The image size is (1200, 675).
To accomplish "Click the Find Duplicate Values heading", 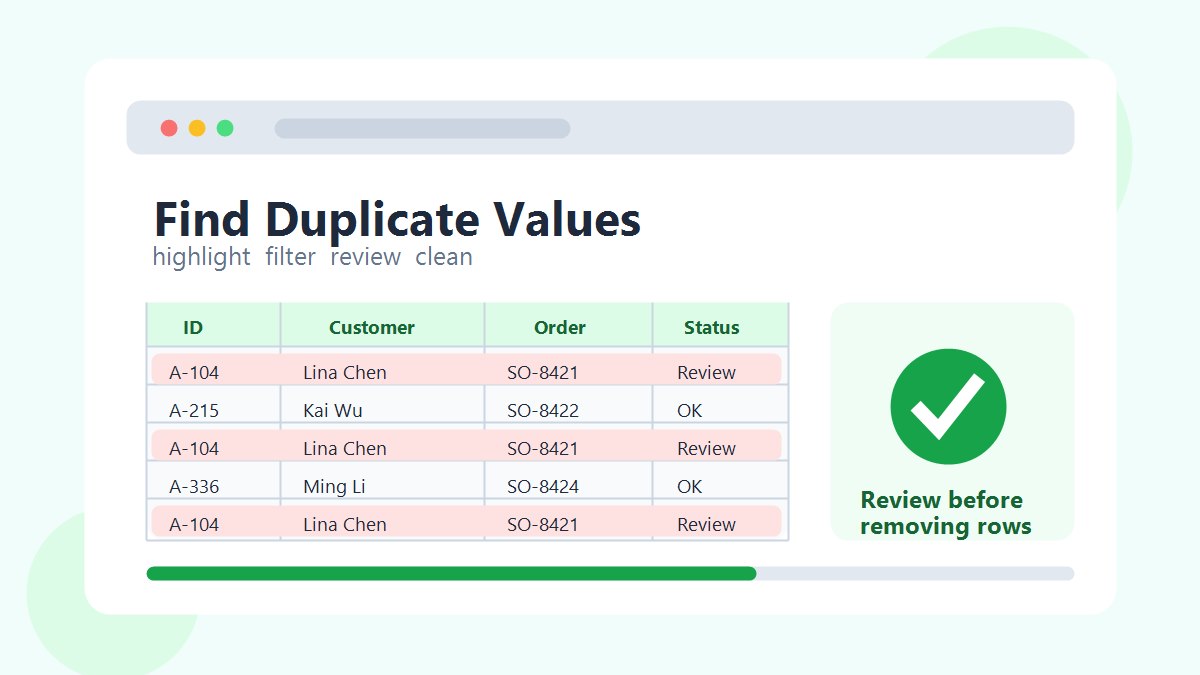I will tap(397, 219).
